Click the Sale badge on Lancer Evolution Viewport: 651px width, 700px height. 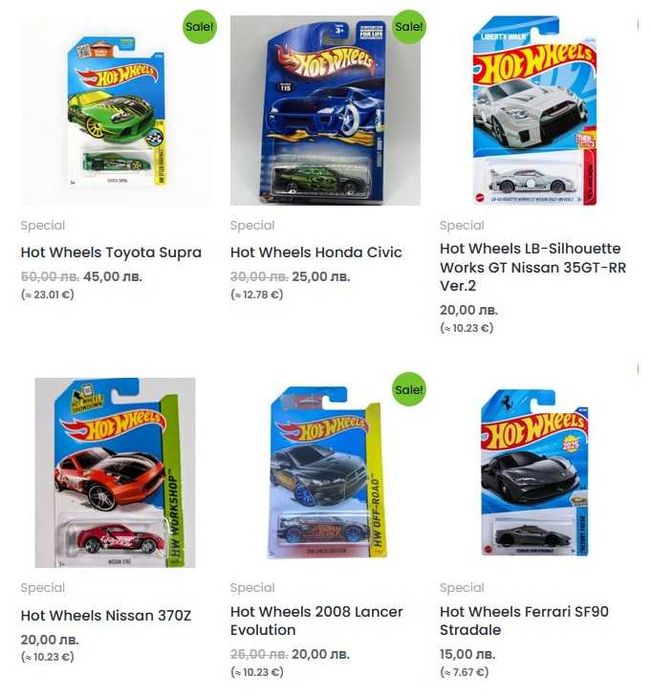[409, 389]
